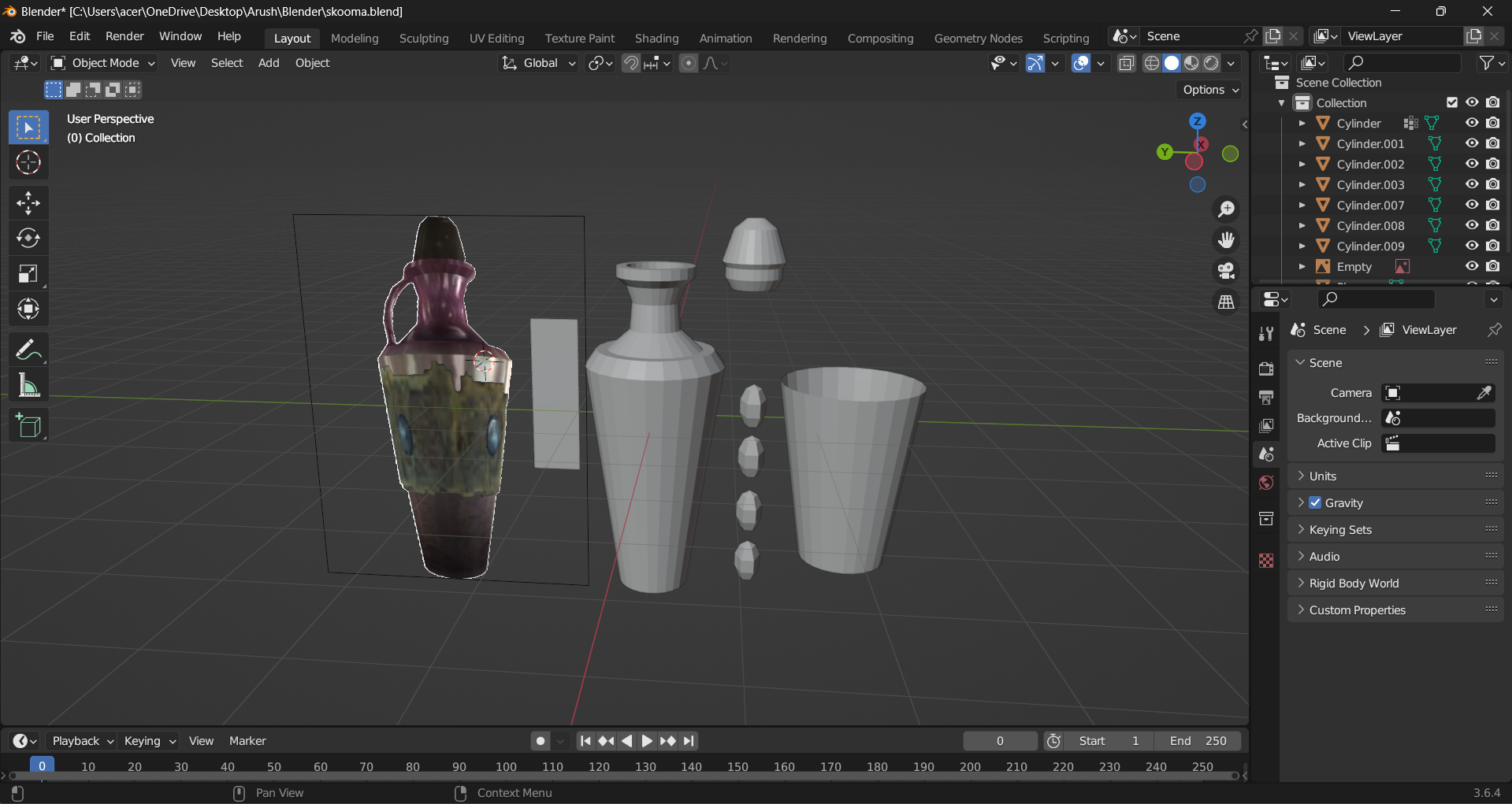Hide Cylinder.003 in viewport
Image resolution: width=1512 pixels, height=804 pixels.
click(1472, 184)
